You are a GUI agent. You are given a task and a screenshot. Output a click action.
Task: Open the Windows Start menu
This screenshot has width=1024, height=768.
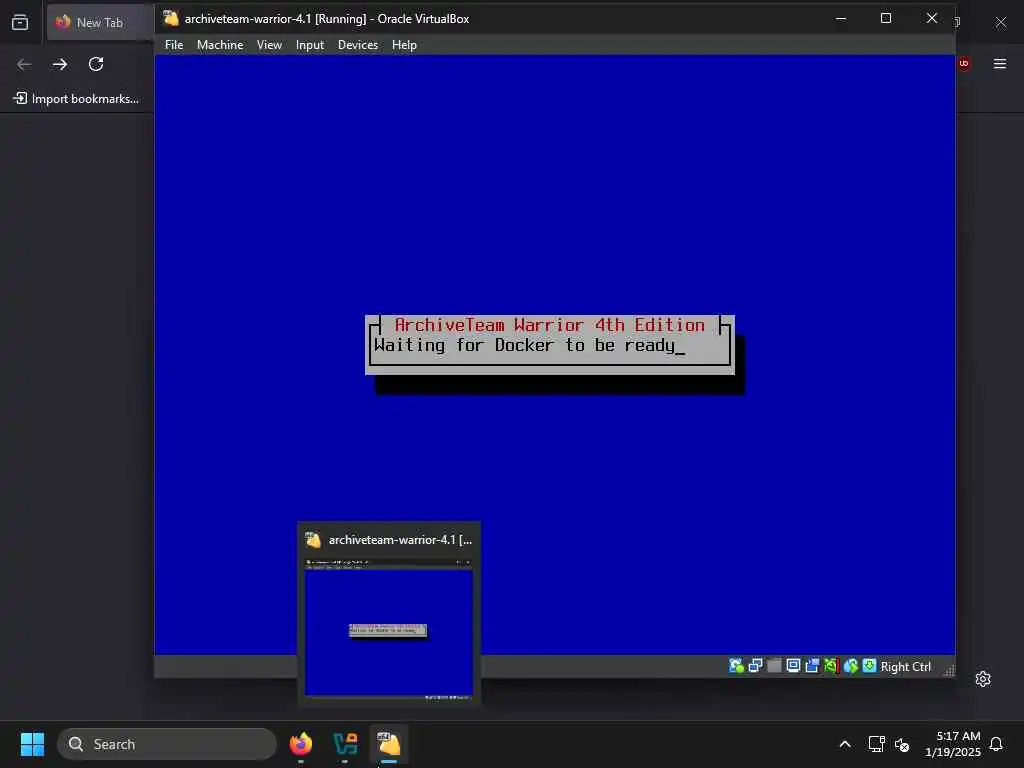click(32, 744)
